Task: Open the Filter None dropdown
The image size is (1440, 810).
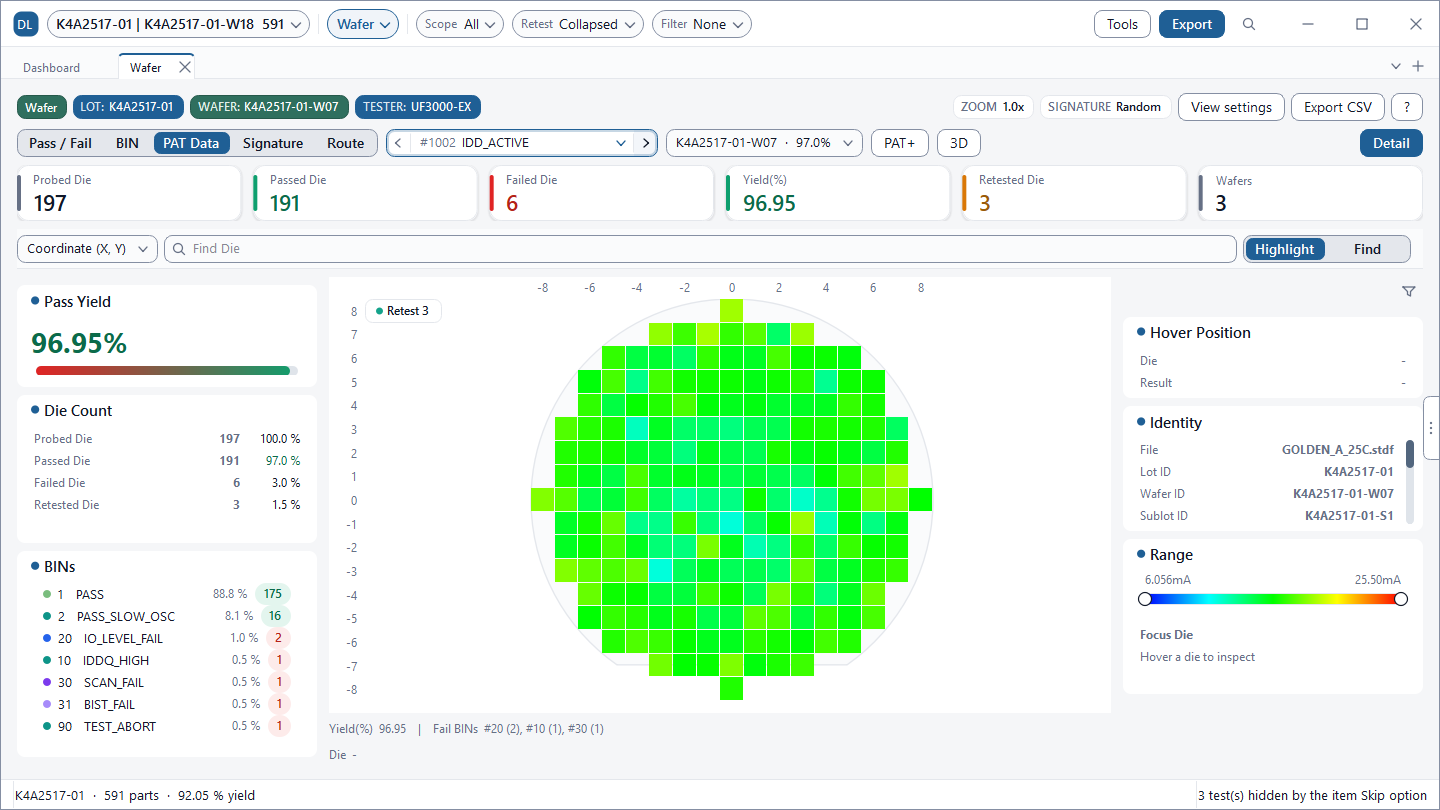Action: click(x=701, y=24)
